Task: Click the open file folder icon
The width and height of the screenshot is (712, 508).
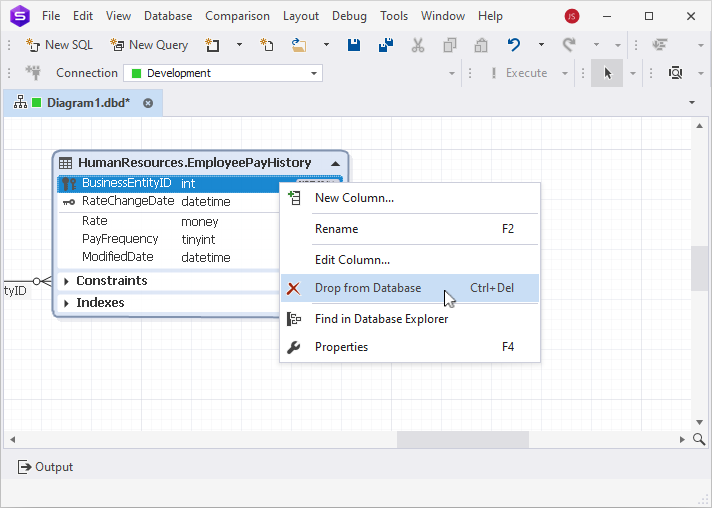Action: 299,45
